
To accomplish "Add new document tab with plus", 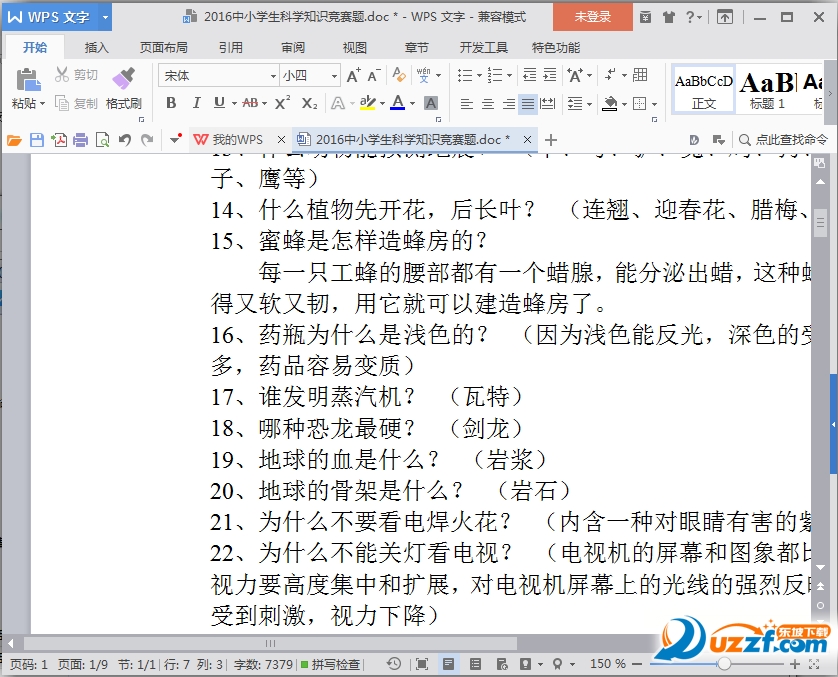I will pyautogui.click(x=551, y=140).
